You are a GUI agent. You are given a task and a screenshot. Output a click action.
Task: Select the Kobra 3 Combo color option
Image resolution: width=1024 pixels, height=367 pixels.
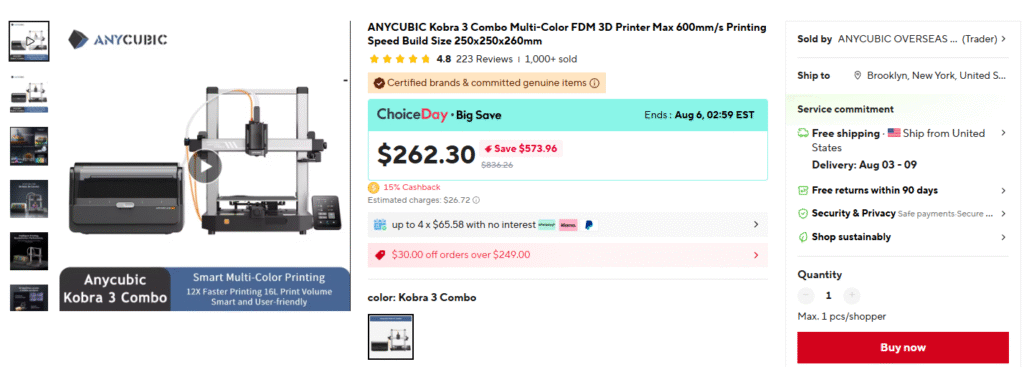tap(391, 337)
